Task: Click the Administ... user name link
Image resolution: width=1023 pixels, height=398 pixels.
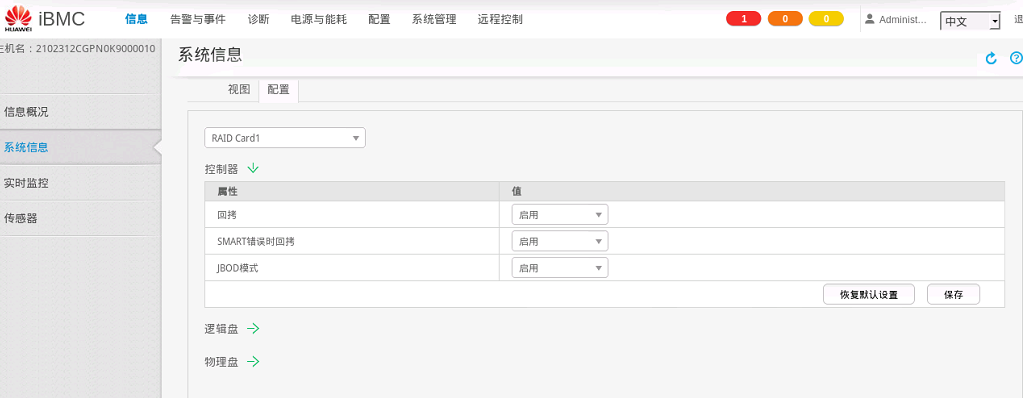Action: [x=903, y=20]
